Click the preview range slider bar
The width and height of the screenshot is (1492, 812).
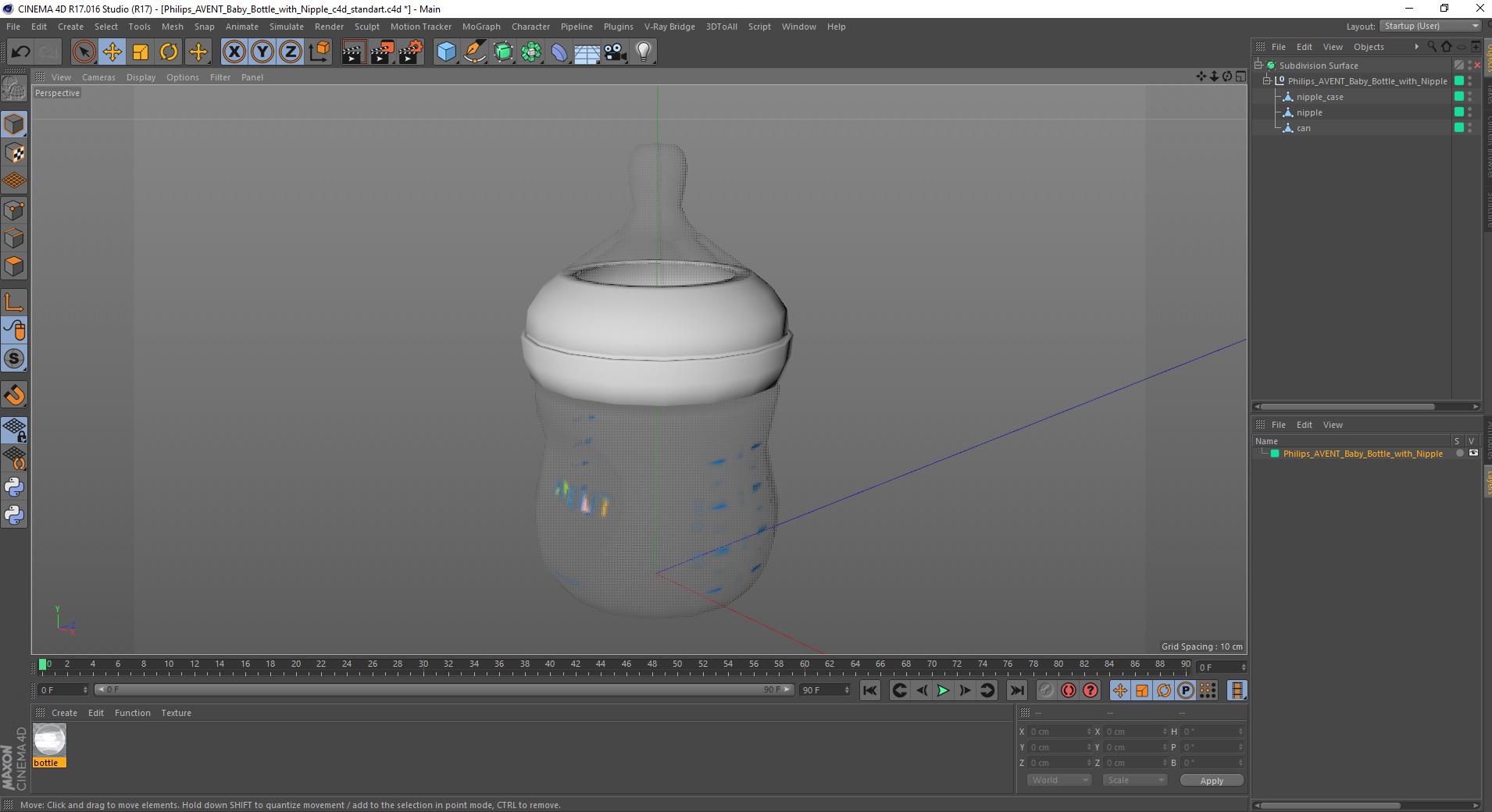tap(444, 689)
